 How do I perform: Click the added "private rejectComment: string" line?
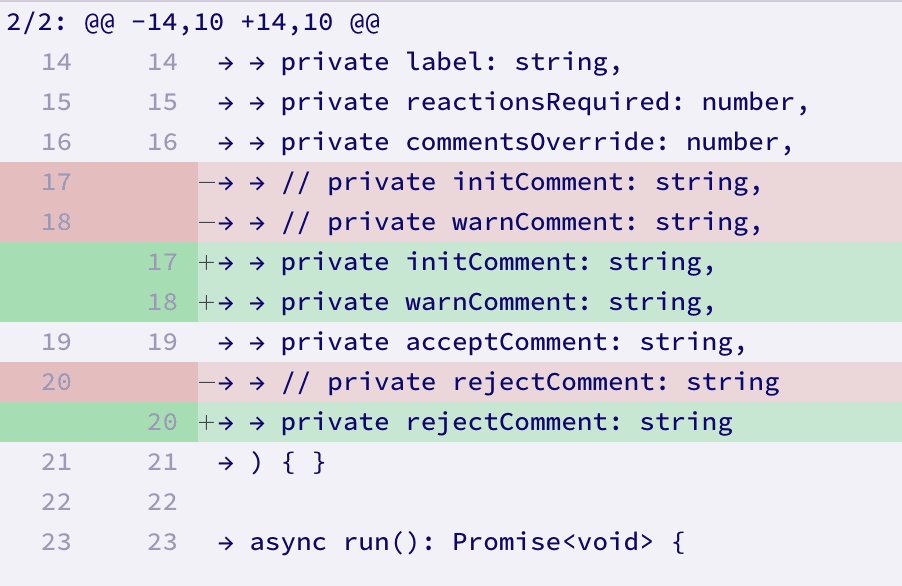point(506,422)
